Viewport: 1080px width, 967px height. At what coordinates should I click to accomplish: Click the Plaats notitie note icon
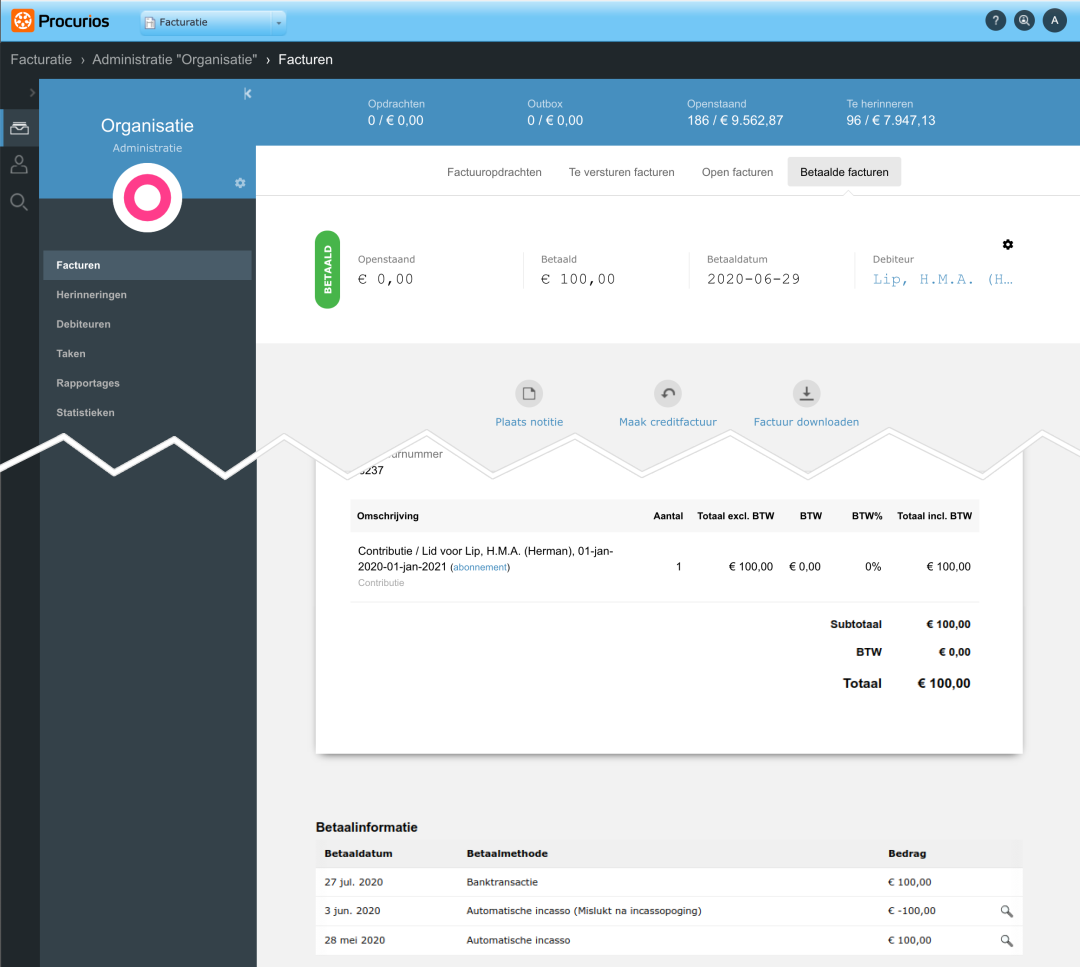[529, 394]
